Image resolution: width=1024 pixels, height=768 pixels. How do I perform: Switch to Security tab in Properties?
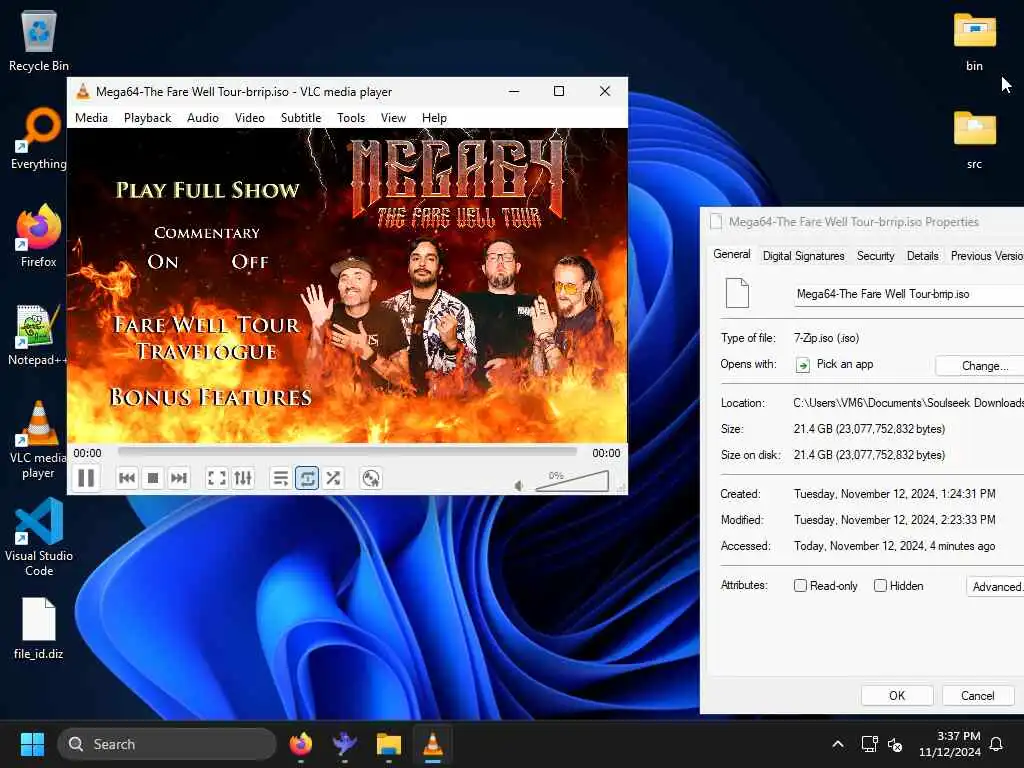(875, 256)
